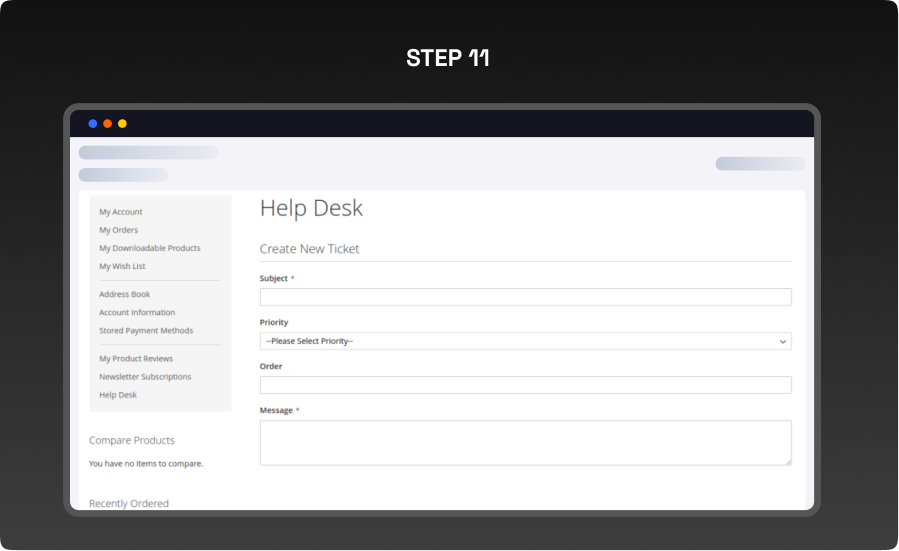Open My Downloadable Products link
Screen dimensions: 899x551
pos(150,248)
